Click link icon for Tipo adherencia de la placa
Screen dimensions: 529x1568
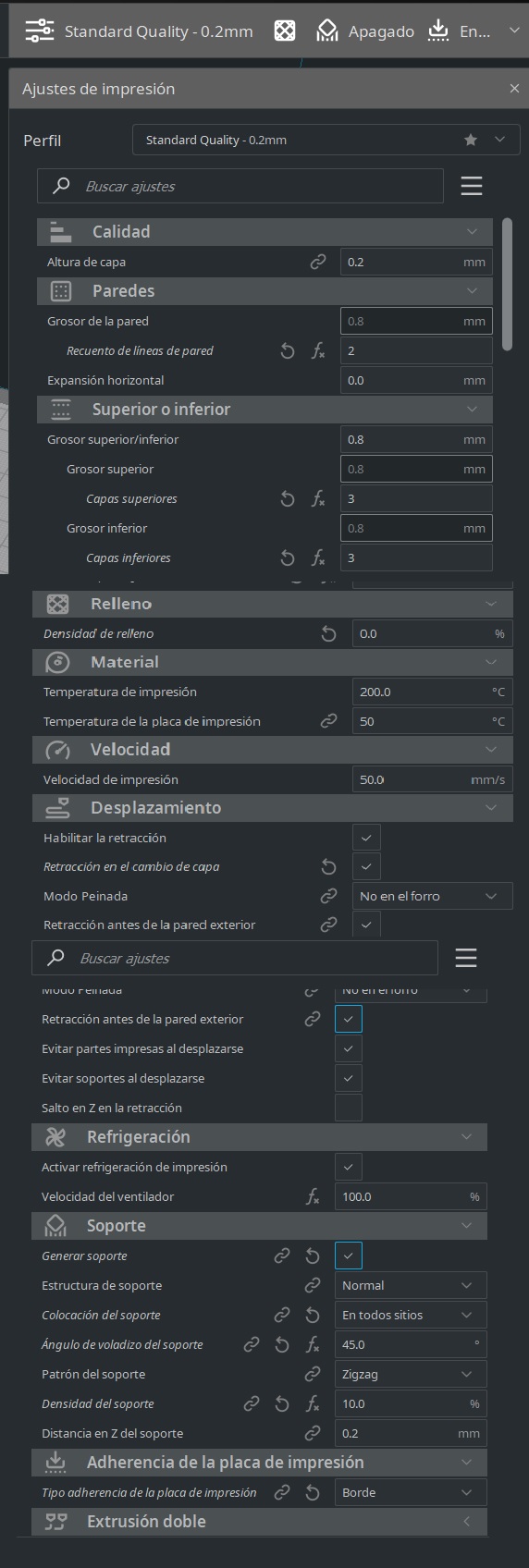point(282,1492)
